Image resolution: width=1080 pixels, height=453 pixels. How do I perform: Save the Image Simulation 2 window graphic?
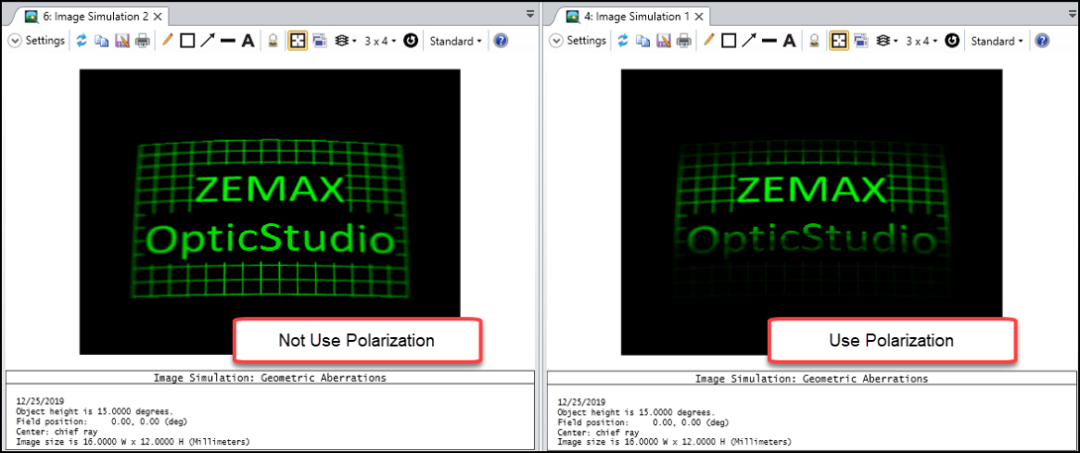(x=122, y=41)
